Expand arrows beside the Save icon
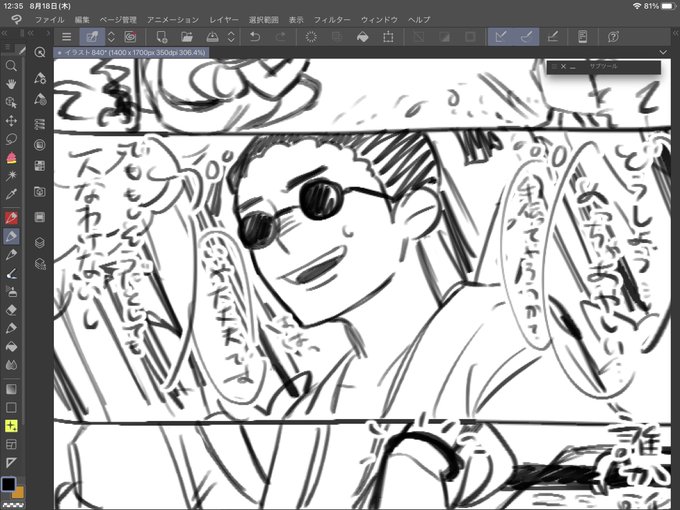 [x=231, y=37]
